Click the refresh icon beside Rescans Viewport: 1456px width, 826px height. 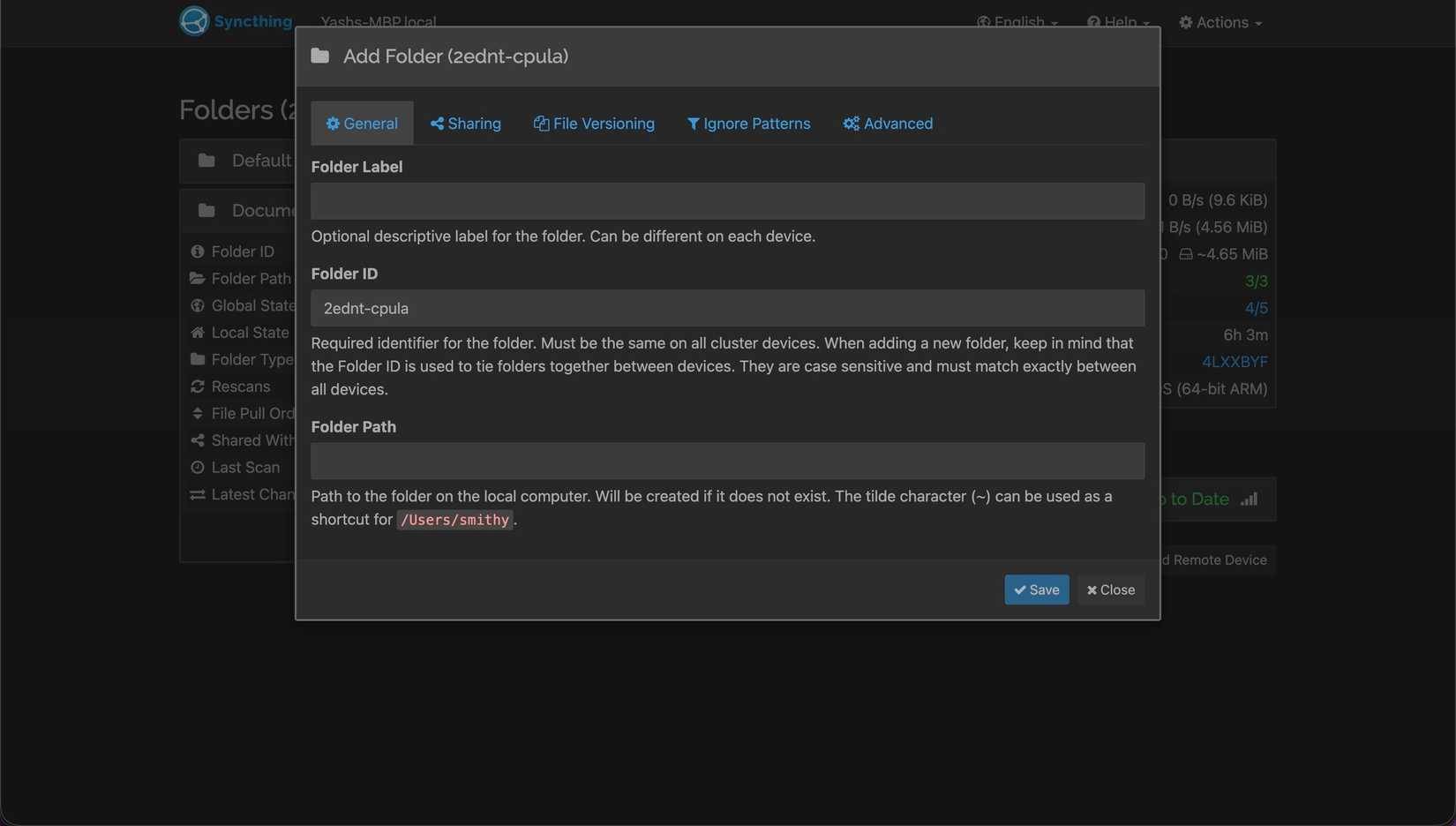[196, 386]
